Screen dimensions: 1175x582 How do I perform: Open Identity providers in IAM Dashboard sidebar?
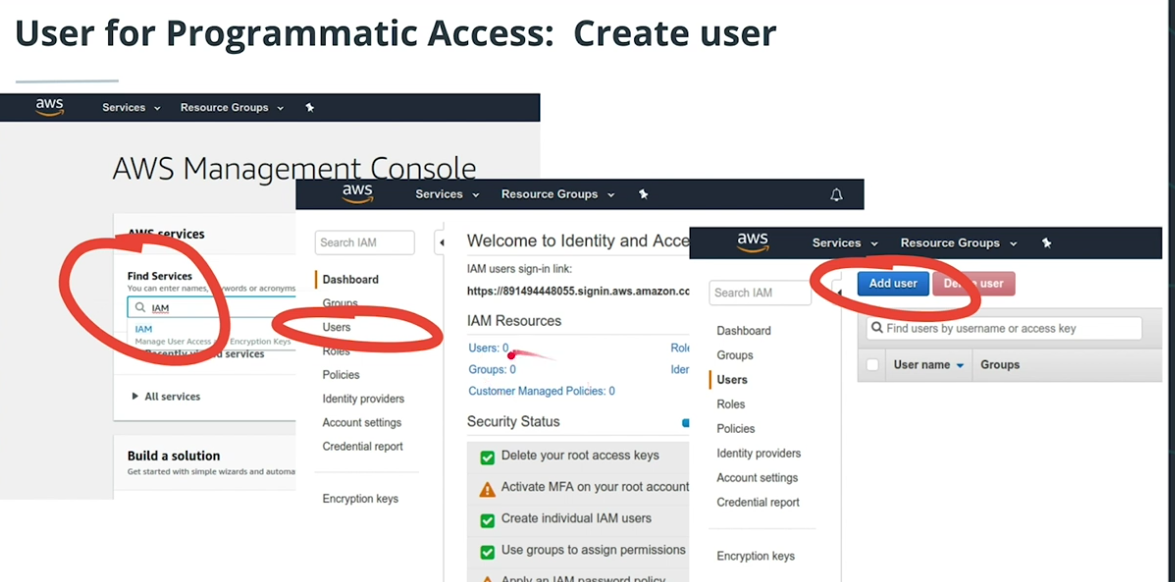pyautogui.click(x=363, y=398)
